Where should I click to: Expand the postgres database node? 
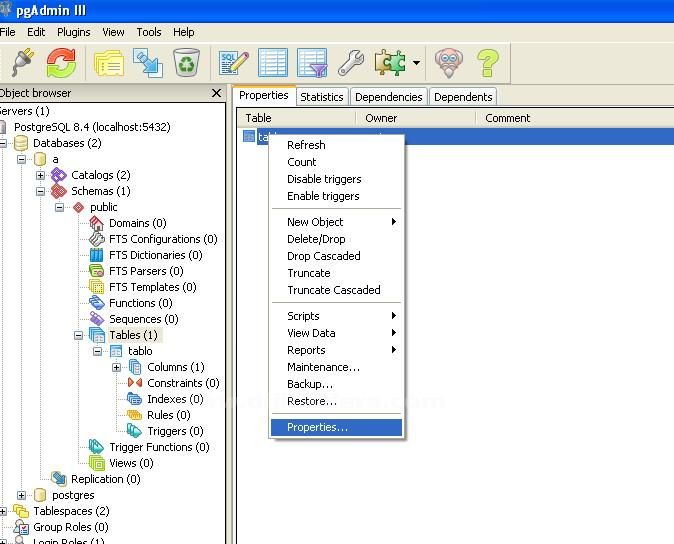pos(21,495)
